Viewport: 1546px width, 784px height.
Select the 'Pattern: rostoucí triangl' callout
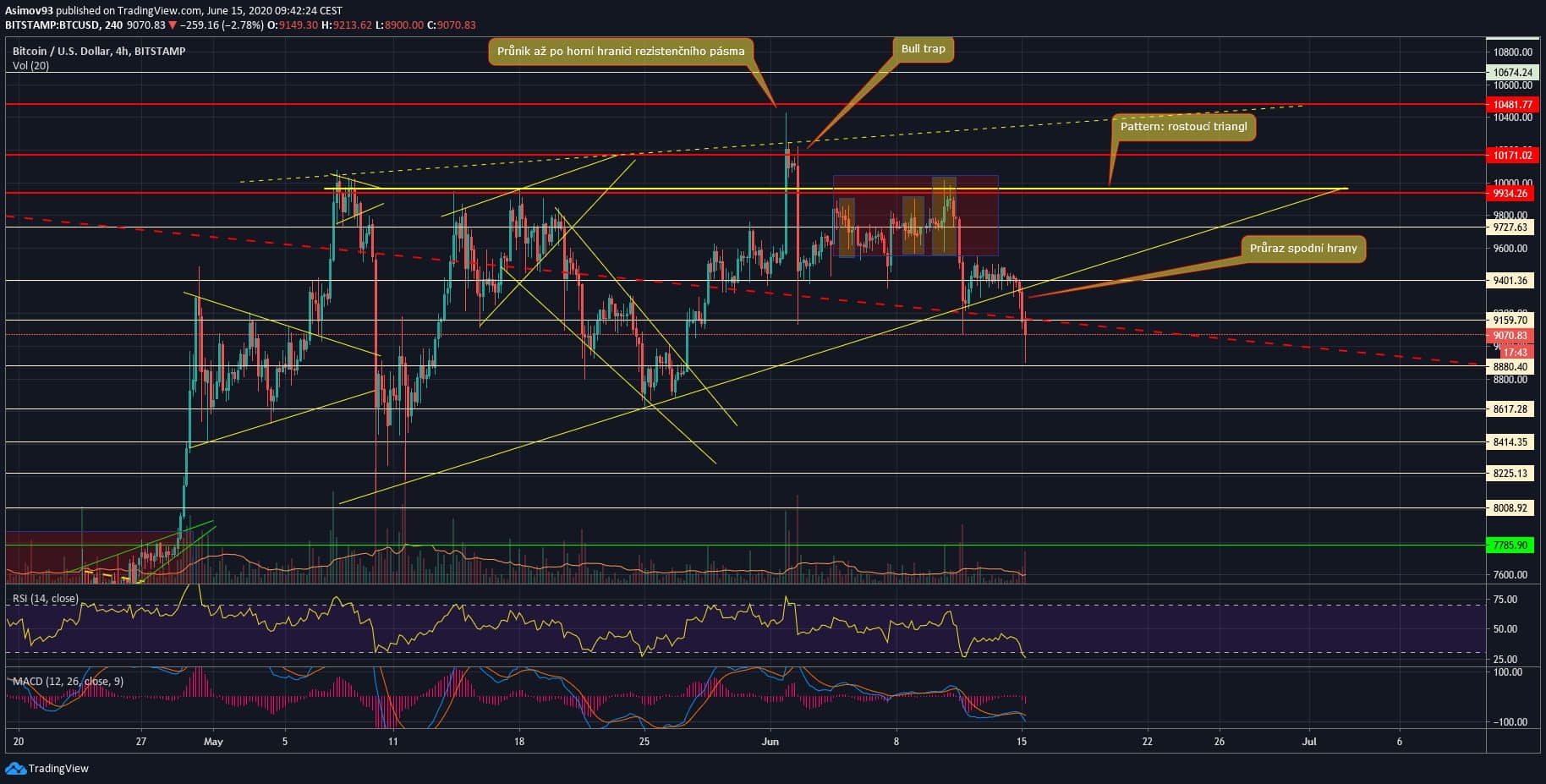point(1183,127)
